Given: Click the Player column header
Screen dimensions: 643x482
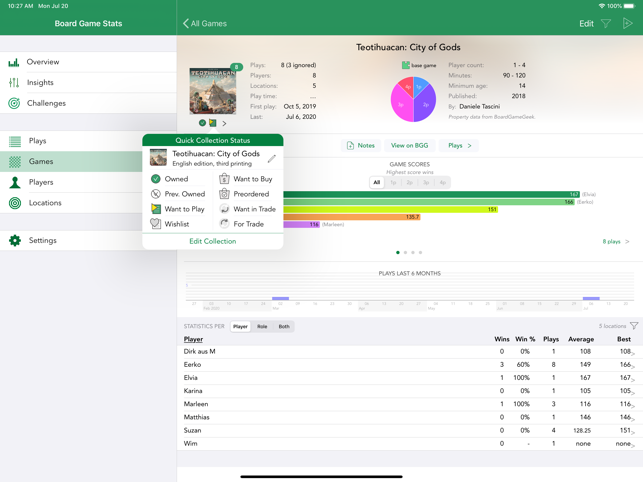Looking at the screenshot, I should click(x=193, y=339).
